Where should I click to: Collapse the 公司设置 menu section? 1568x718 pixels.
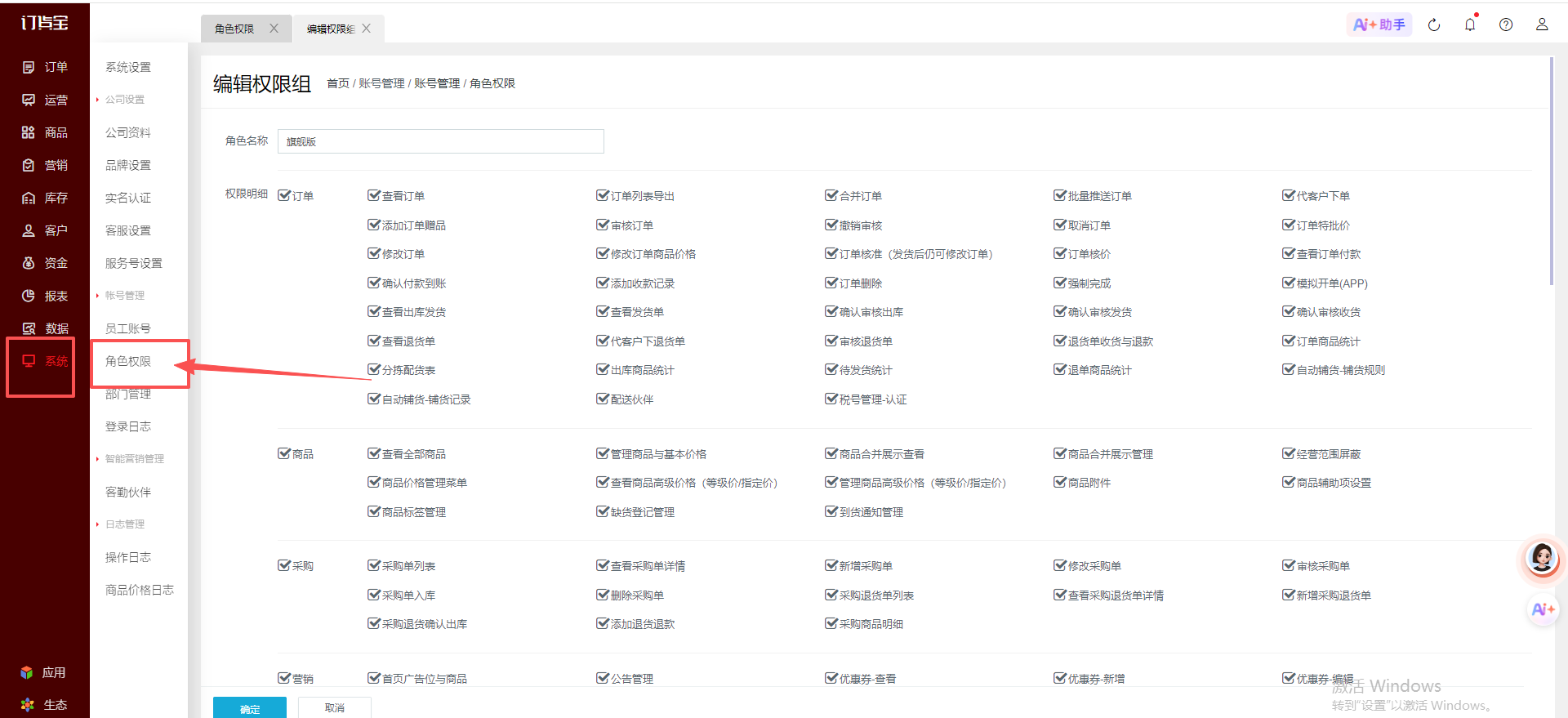point(124,100)
